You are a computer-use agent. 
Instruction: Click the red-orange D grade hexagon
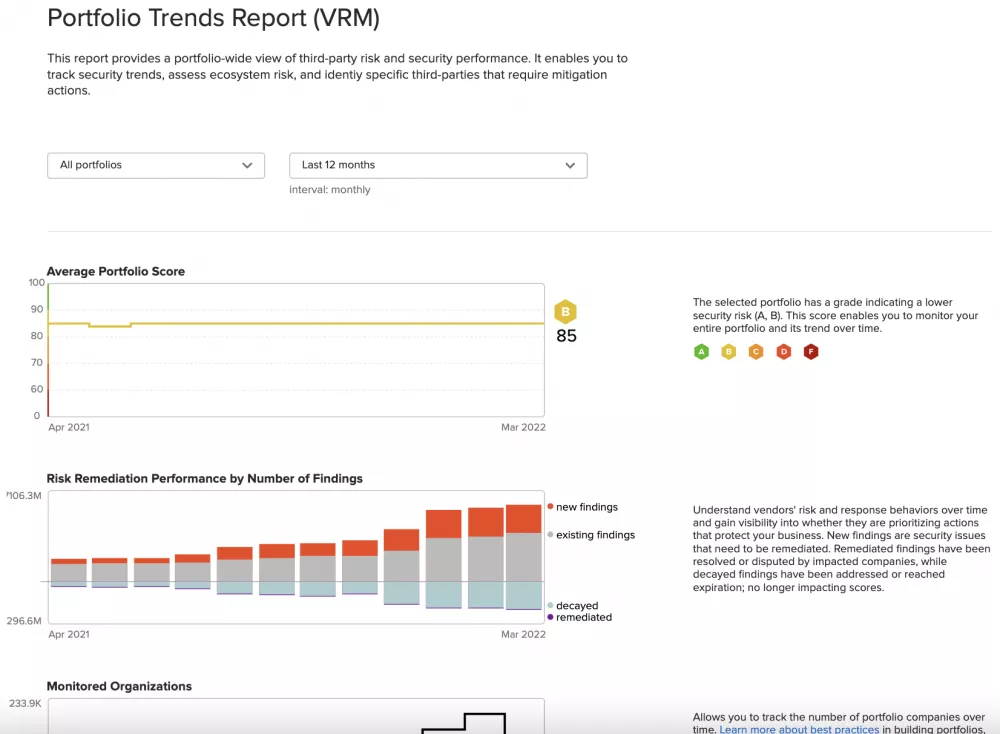pos(784,351)
